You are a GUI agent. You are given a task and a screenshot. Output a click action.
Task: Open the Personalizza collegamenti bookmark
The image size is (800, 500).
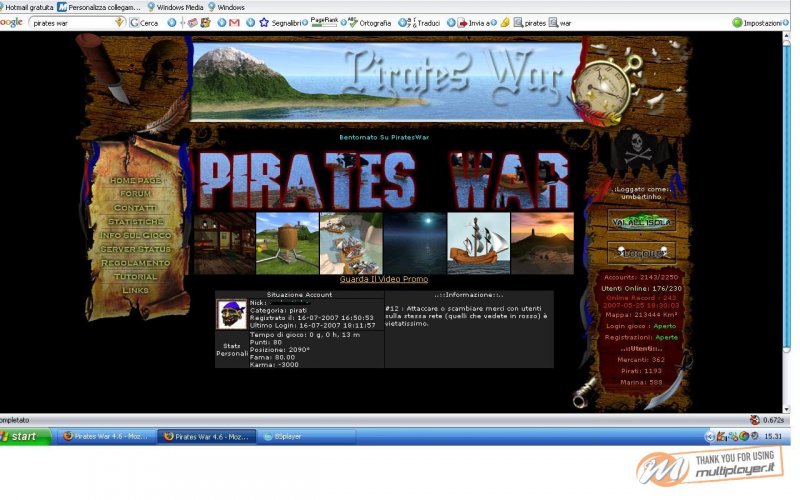(99, 7)
